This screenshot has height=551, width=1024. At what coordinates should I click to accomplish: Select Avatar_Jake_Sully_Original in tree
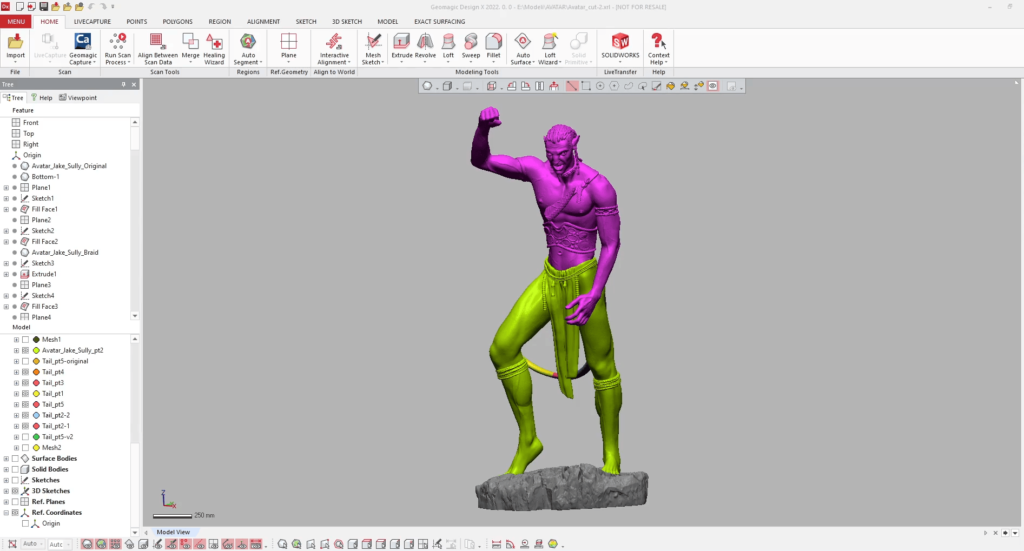[x=69, y=166]
